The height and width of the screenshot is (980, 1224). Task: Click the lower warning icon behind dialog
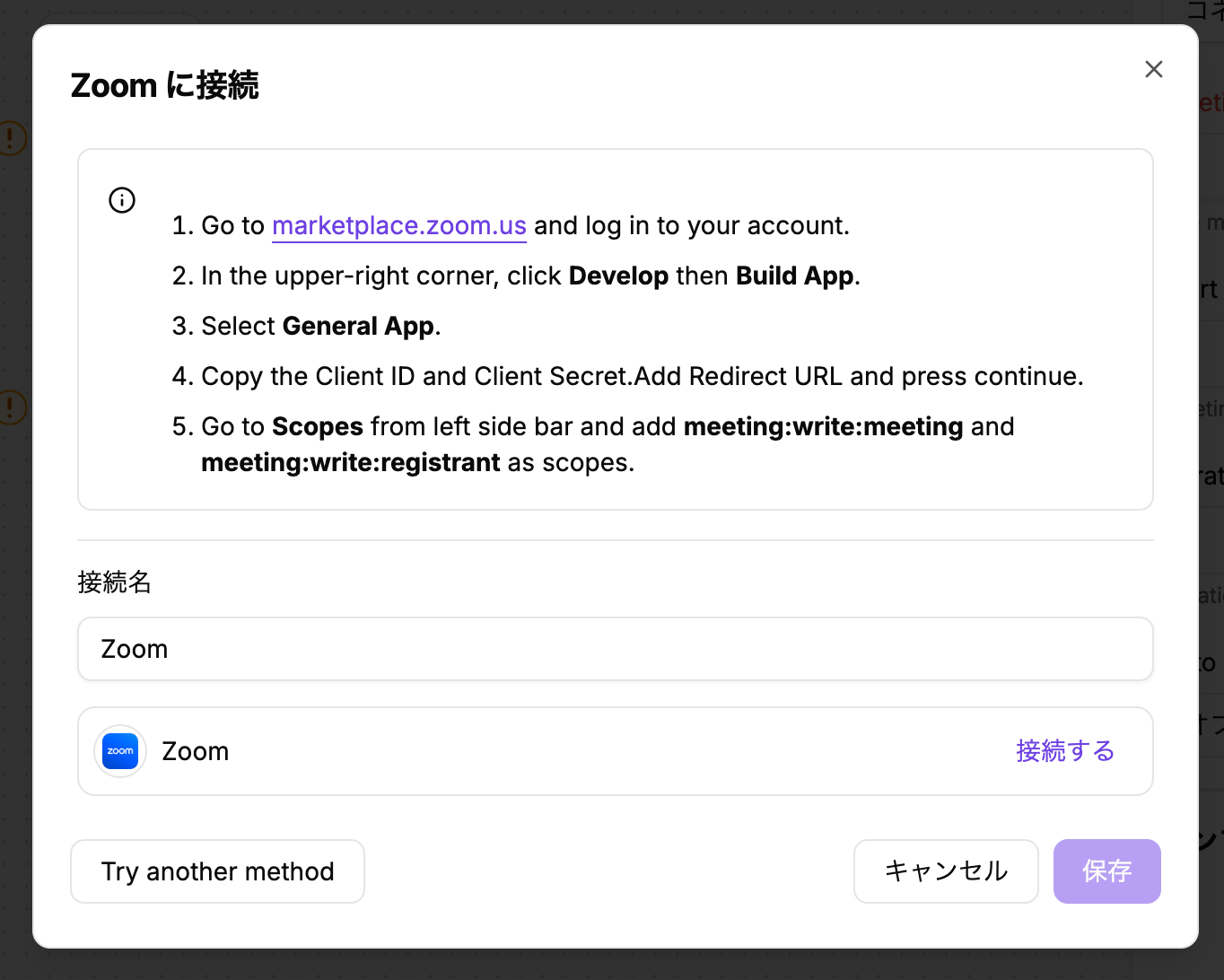coord(11,407)
